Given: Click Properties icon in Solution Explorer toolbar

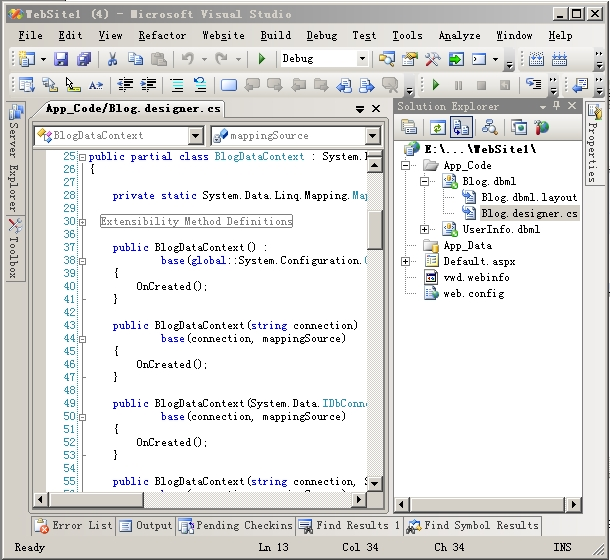Looking at the screenshot, I should click(x=408, y=127).
